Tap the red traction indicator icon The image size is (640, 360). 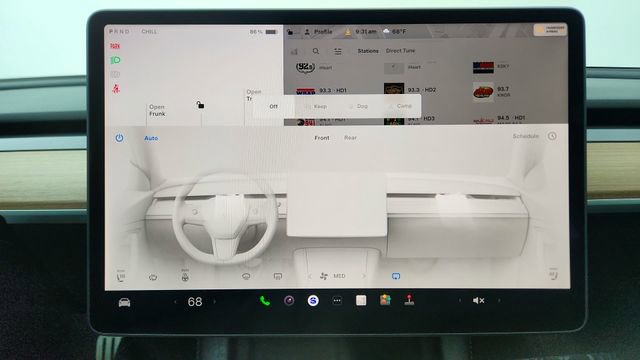click(115, 46)
